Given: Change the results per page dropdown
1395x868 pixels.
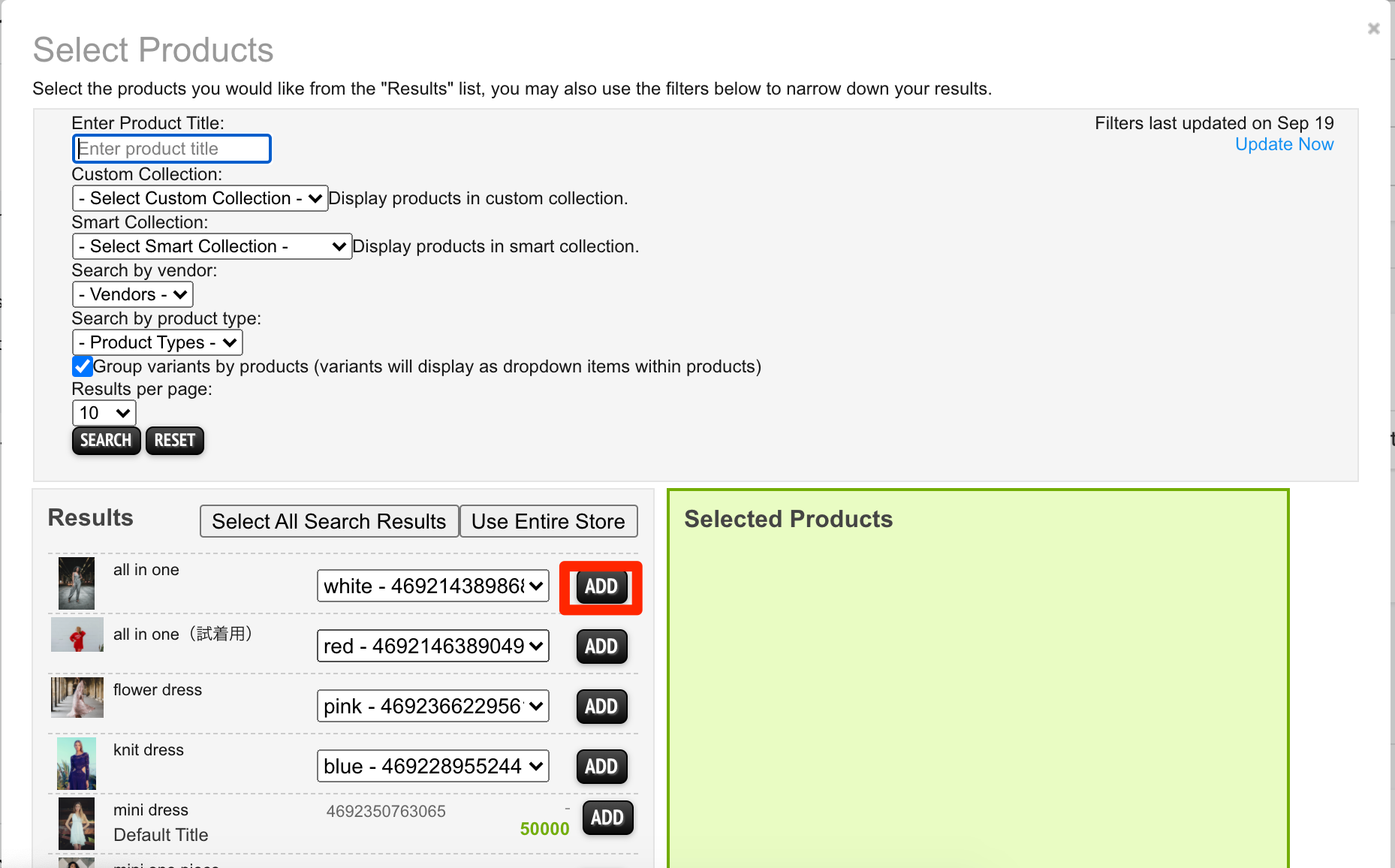Looking at the screenshot, I should [x=104, y=413].
